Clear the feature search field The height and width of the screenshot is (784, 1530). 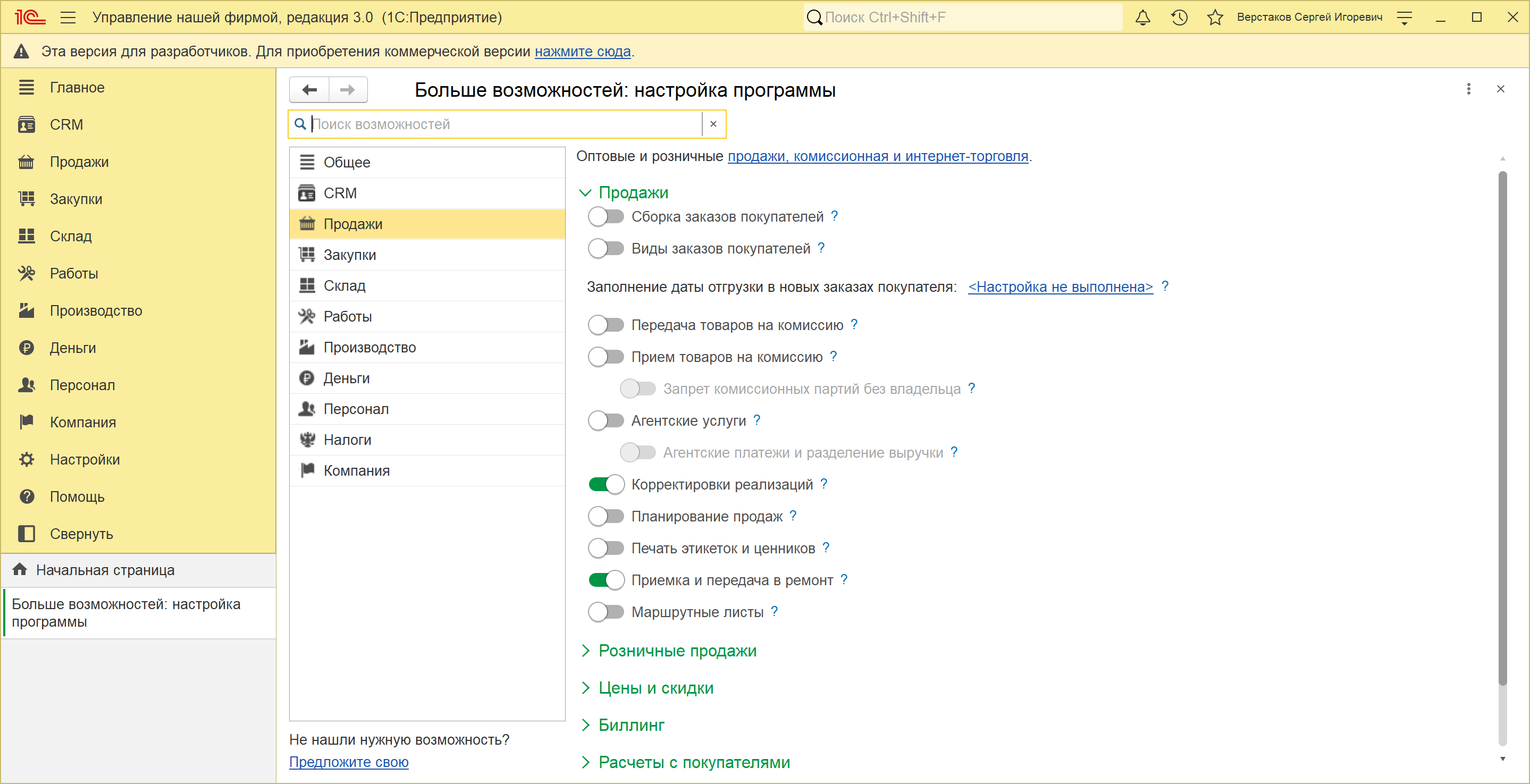click(713, 124)
